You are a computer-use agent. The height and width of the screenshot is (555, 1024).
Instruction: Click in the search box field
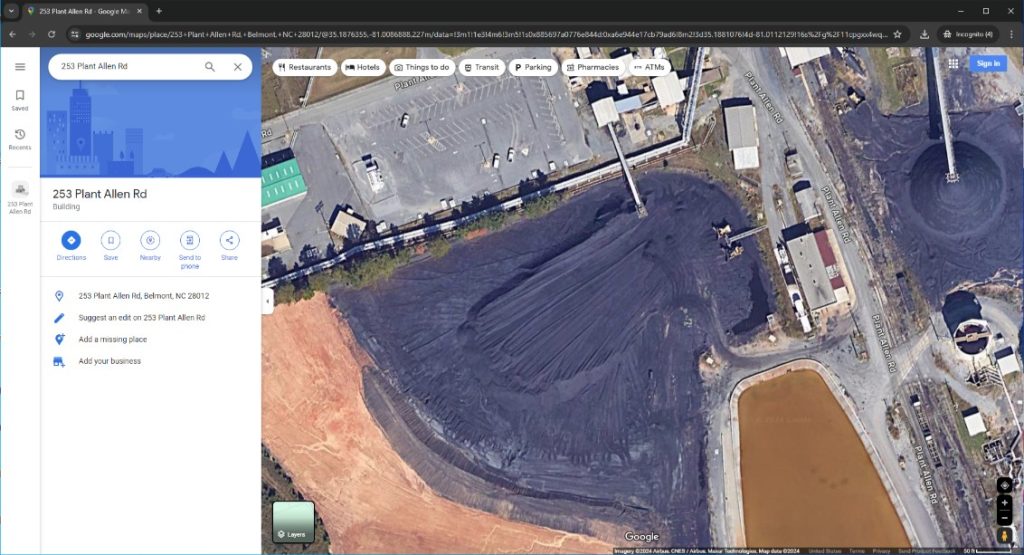(x=125, y=67)
